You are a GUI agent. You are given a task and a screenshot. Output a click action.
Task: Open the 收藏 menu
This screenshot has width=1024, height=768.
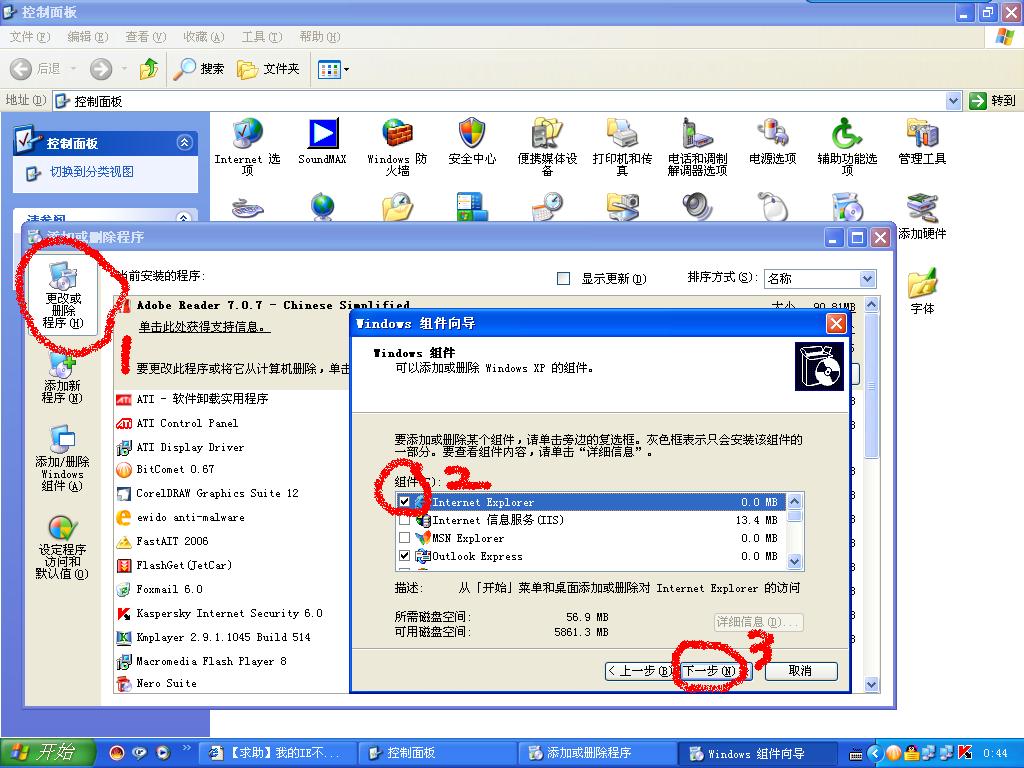204,37
